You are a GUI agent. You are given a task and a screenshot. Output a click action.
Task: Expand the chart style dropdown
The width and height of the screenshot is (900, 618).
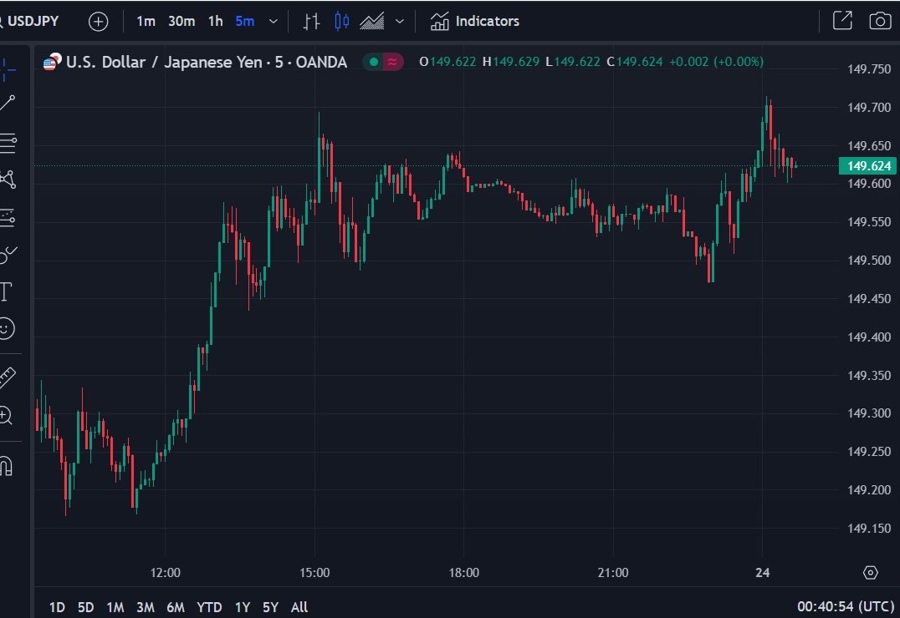[x=399, y=21]
